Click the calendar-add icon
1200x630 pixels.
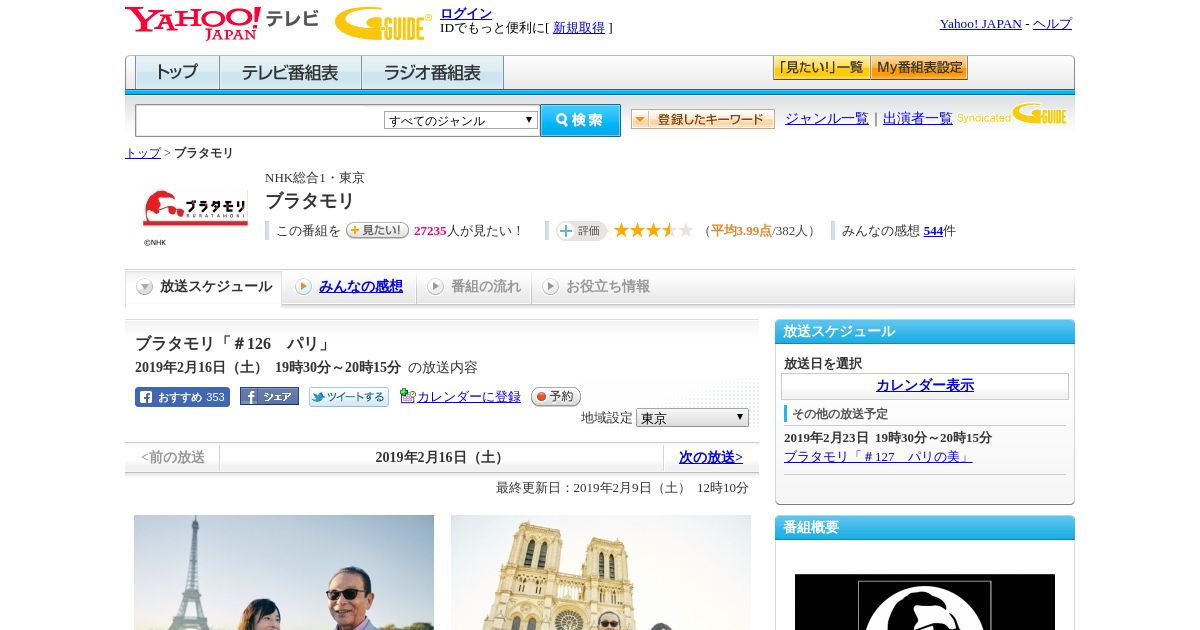point(407,396)
